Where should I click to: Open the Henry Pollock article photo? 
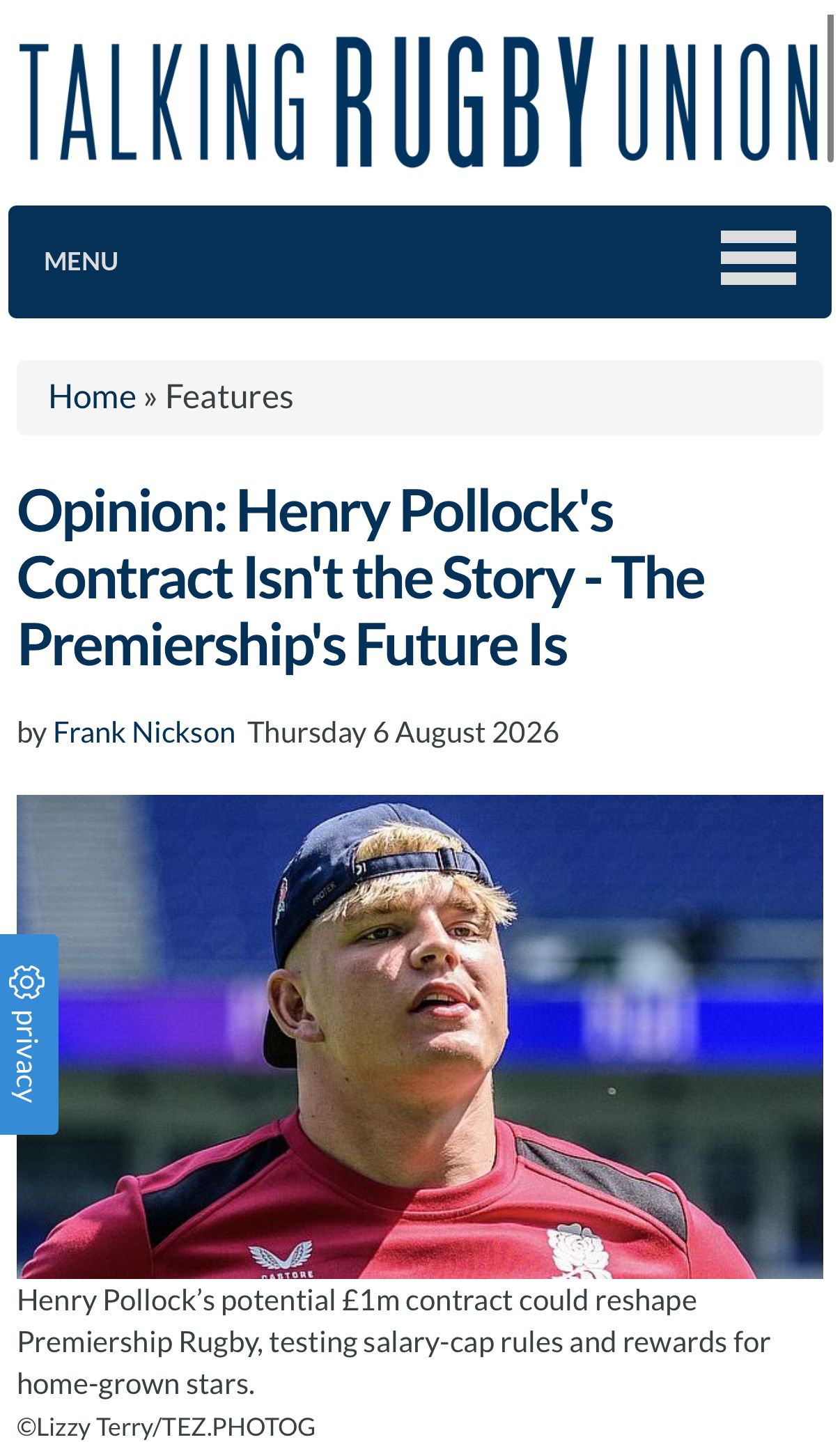click(420, 1037)
